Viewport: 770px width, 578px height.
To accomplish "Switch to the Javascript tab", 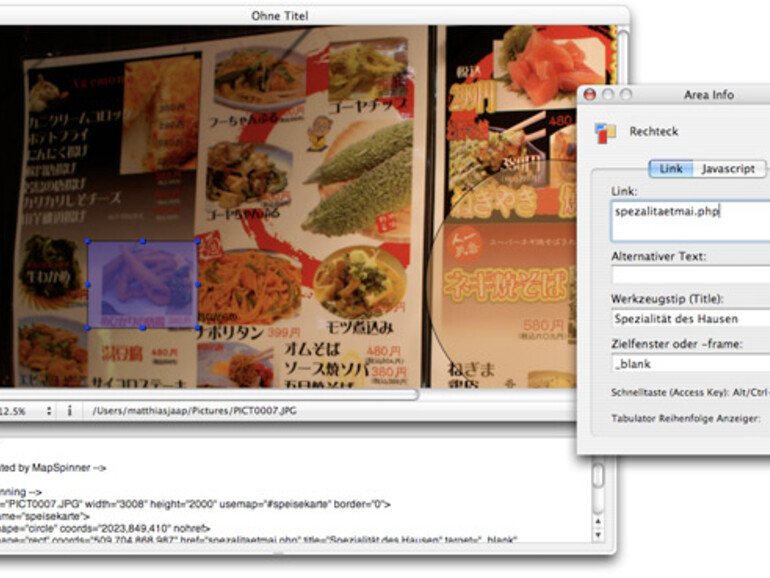I will 728,168.
